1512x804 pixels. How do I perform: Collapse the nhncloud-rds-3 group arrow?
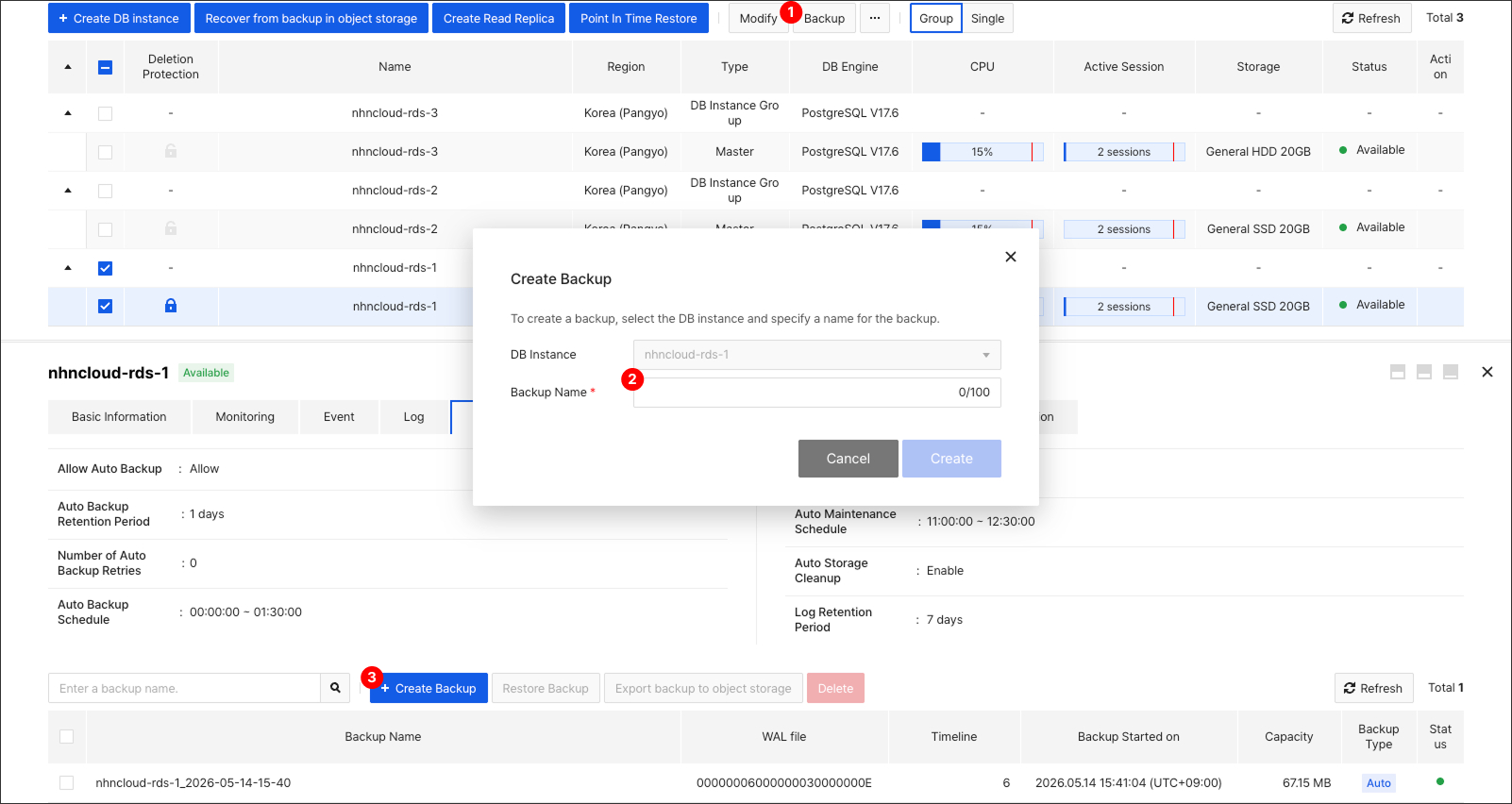pyautogui.click(x=68, y=113)
